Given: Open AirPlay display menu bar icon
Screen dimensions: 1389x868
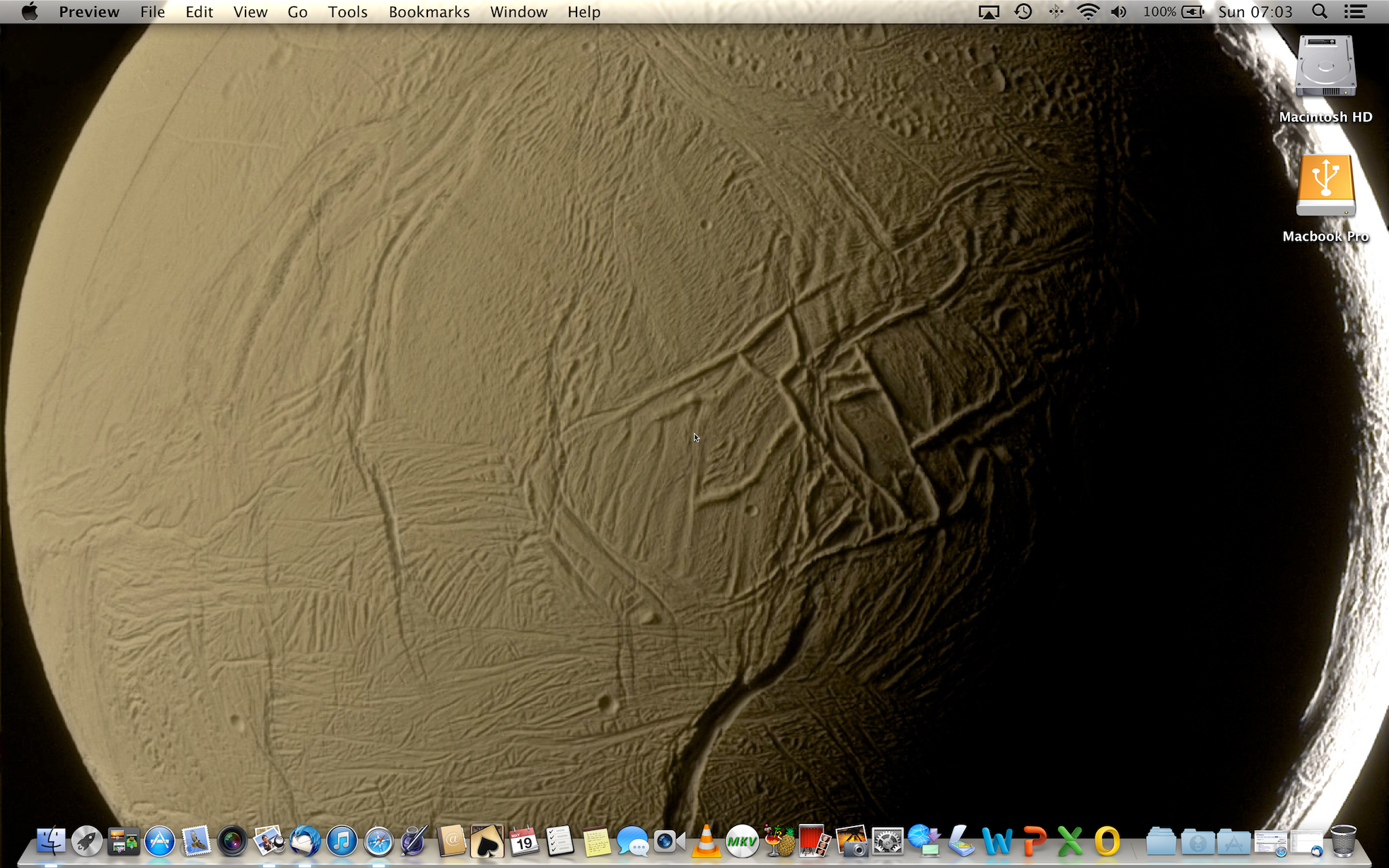Looking at the screenshot, I should pyautogui.click(x=989, y=12).
